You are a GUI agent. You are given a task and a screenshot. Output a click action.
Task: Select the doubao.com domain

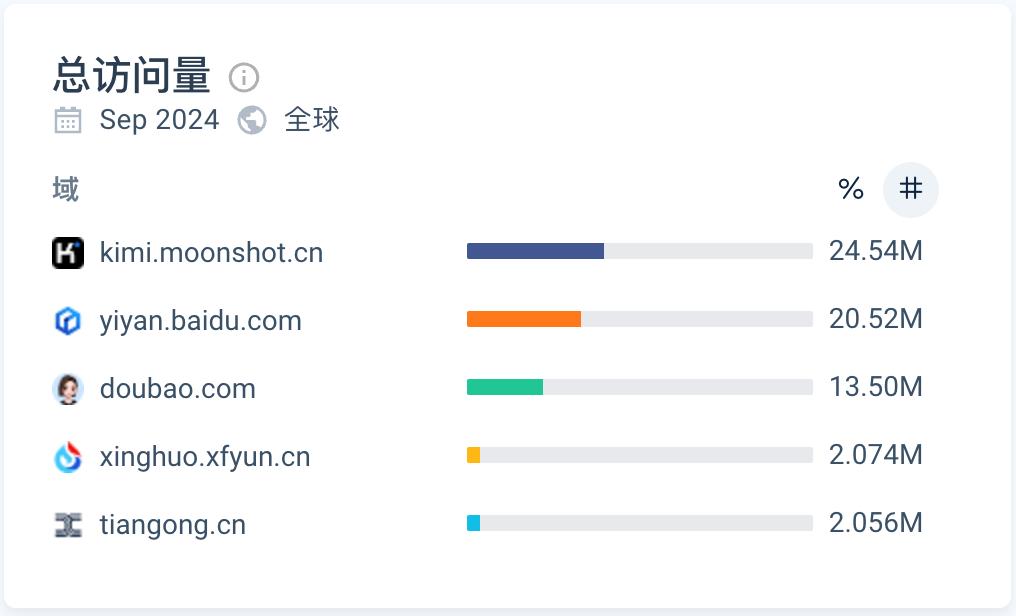(177, 389)
